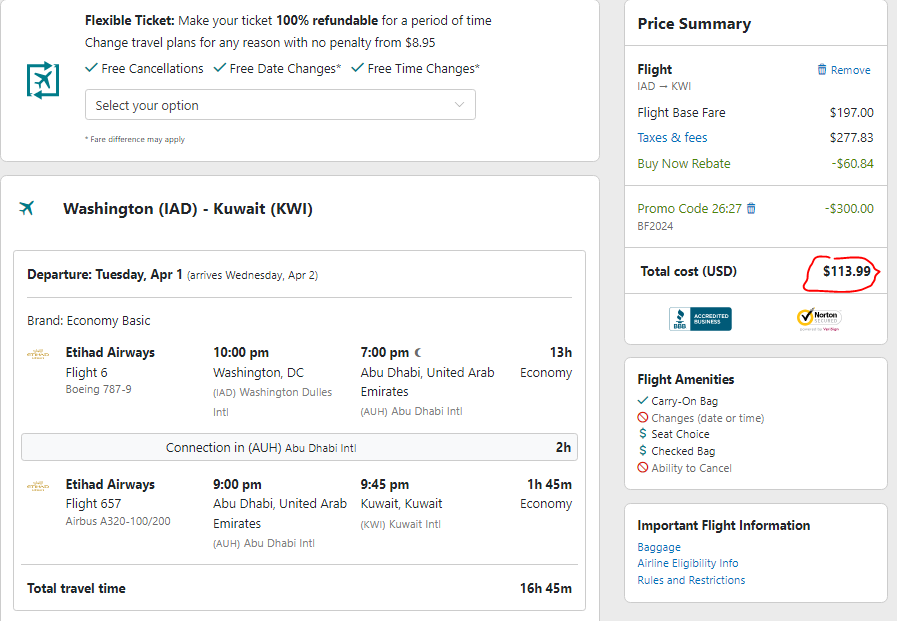Screen dimensions: 897x621
Task: Click the airplane icon beside Washington (IAD)
Action: (x=26, y=208)
